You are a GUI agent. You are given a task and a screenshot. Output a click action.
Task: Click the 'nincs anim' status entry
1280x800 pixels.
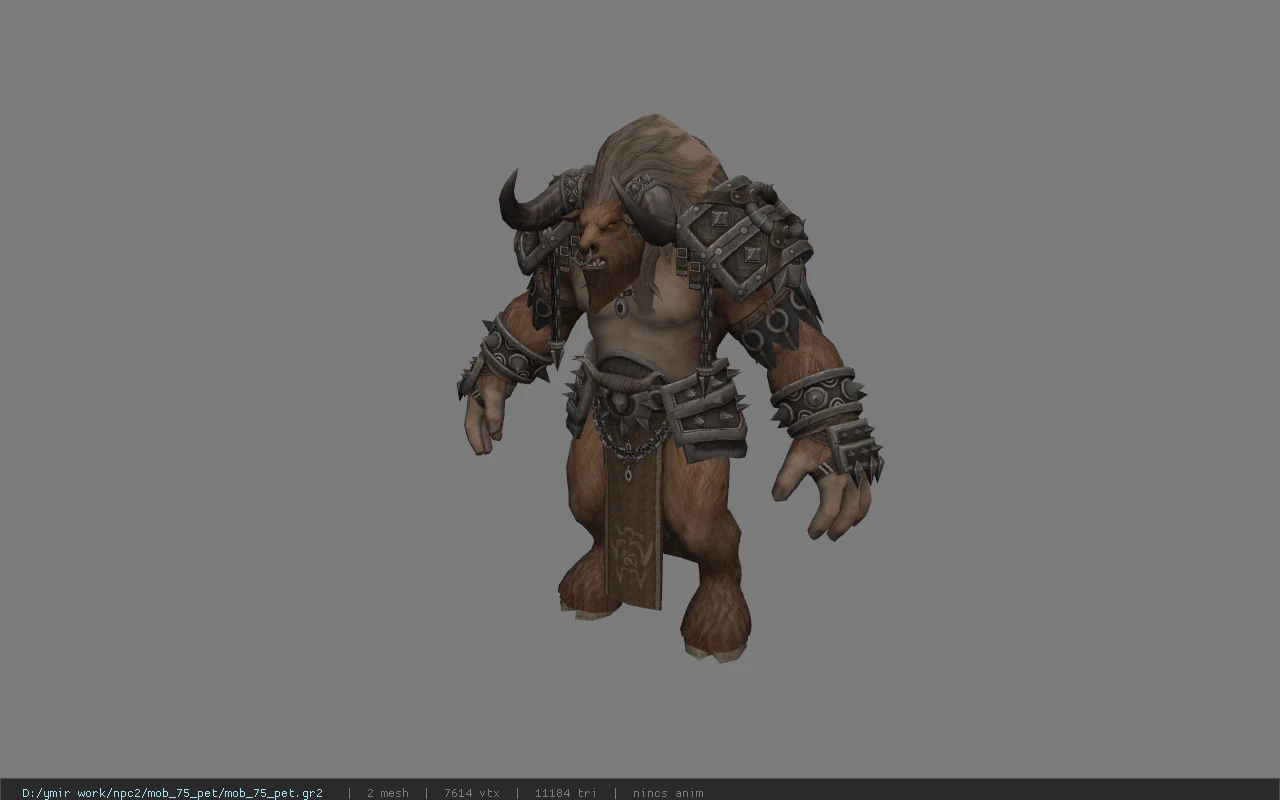pyautogui.click(x=667, y=793)
